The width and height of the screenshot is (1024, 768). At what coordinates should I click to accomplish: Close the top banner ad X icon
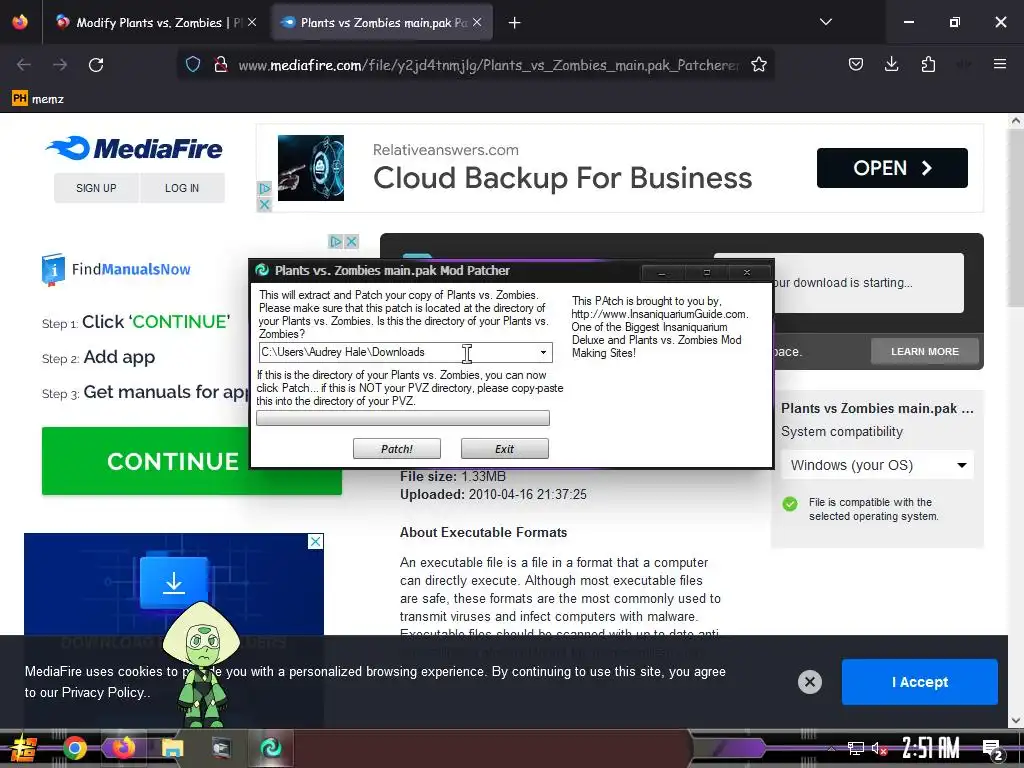[x=264, y=205]
